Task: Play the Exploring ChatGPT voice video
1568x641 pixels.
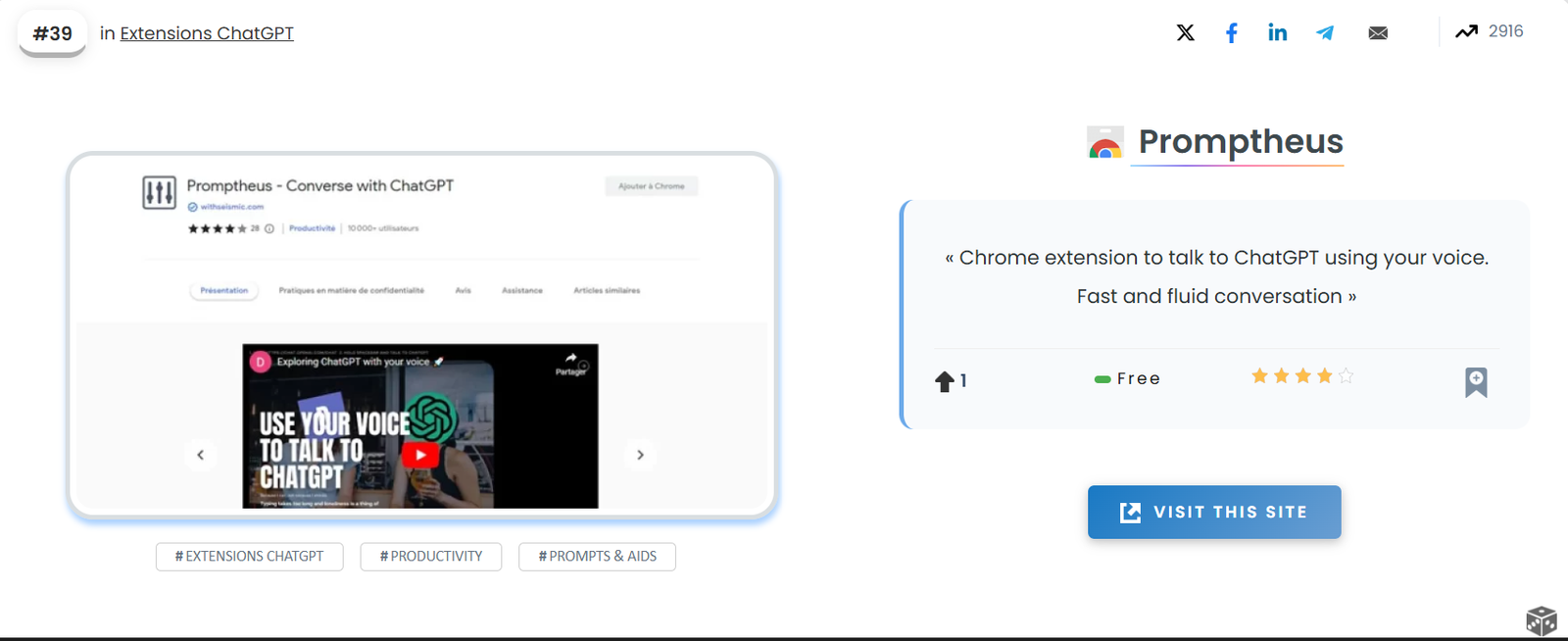Action: 420,454
